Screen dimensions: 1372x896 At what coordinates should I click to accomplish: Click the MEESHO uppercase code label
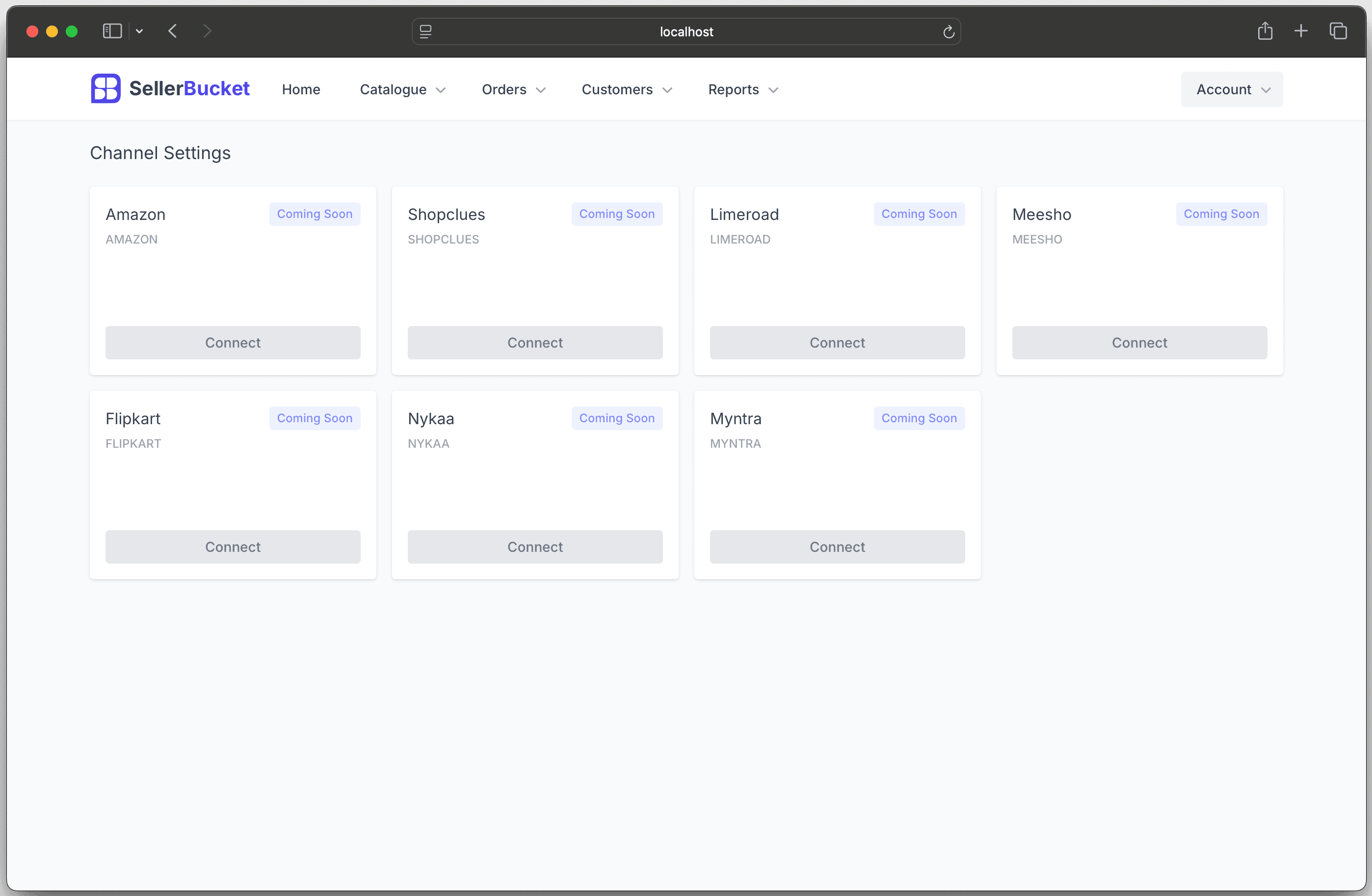point(1037,240)
